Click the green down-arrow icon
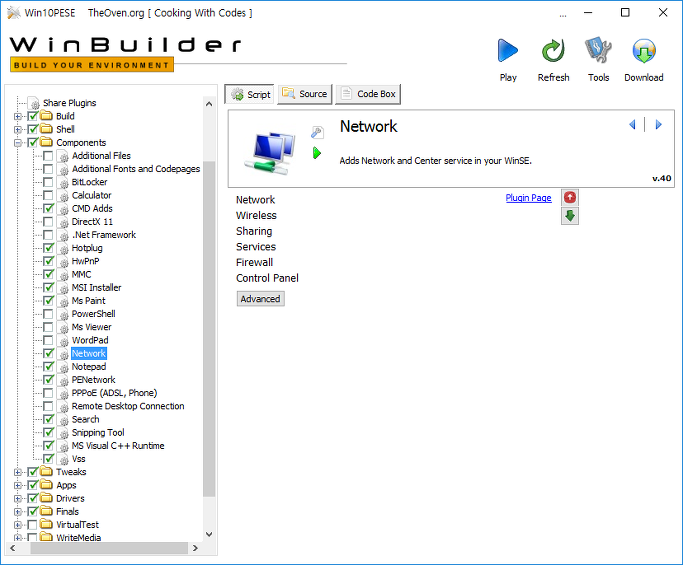The width and height of the screenshot is (683, 565). click(x=570, y=216)
